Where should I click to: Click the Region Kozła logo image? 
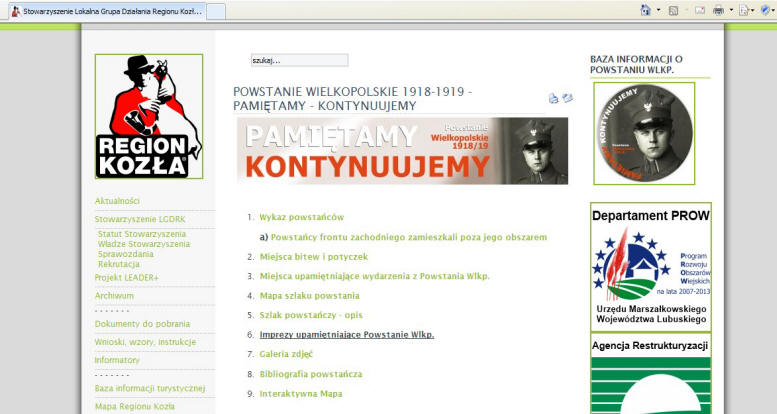[149, 117]
